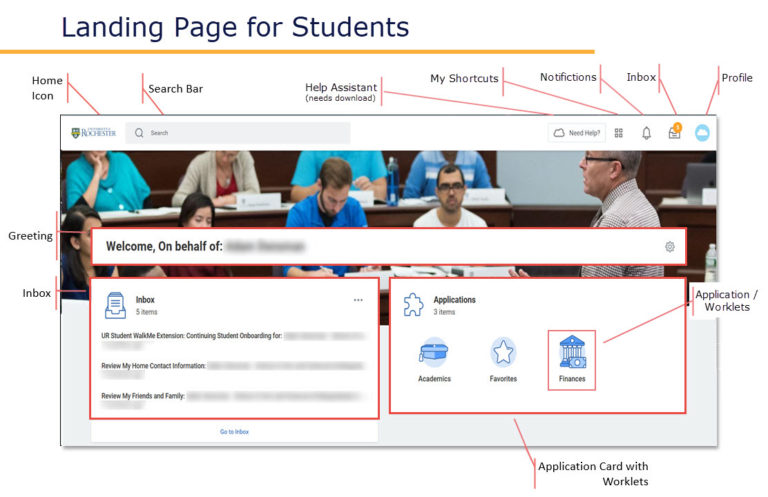Click the University of Rochester home logo
The image size is (768, 497).
click(93, 133)
